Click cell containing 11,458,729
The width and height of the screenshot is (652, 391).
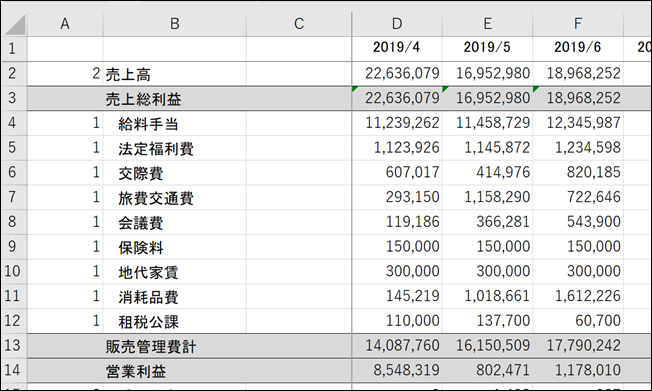(487, 123)
